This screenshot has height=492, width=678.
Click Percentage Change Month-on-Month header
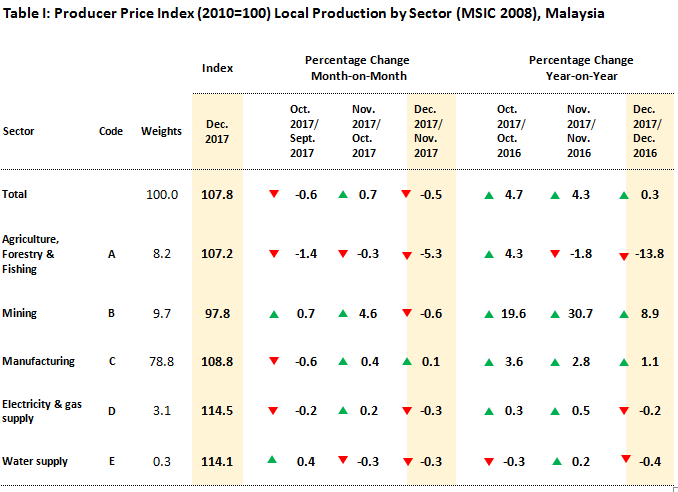(x=356, y=68)
